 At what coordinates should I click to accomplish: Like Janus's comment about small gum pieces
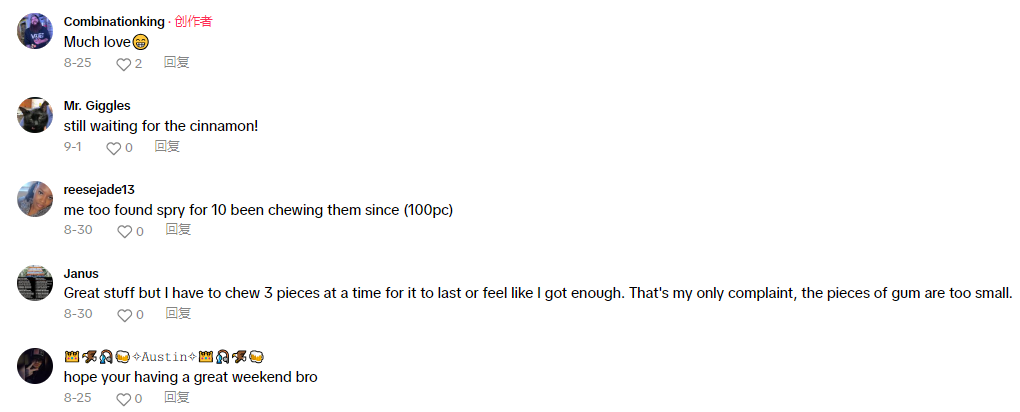coord(124,315)
